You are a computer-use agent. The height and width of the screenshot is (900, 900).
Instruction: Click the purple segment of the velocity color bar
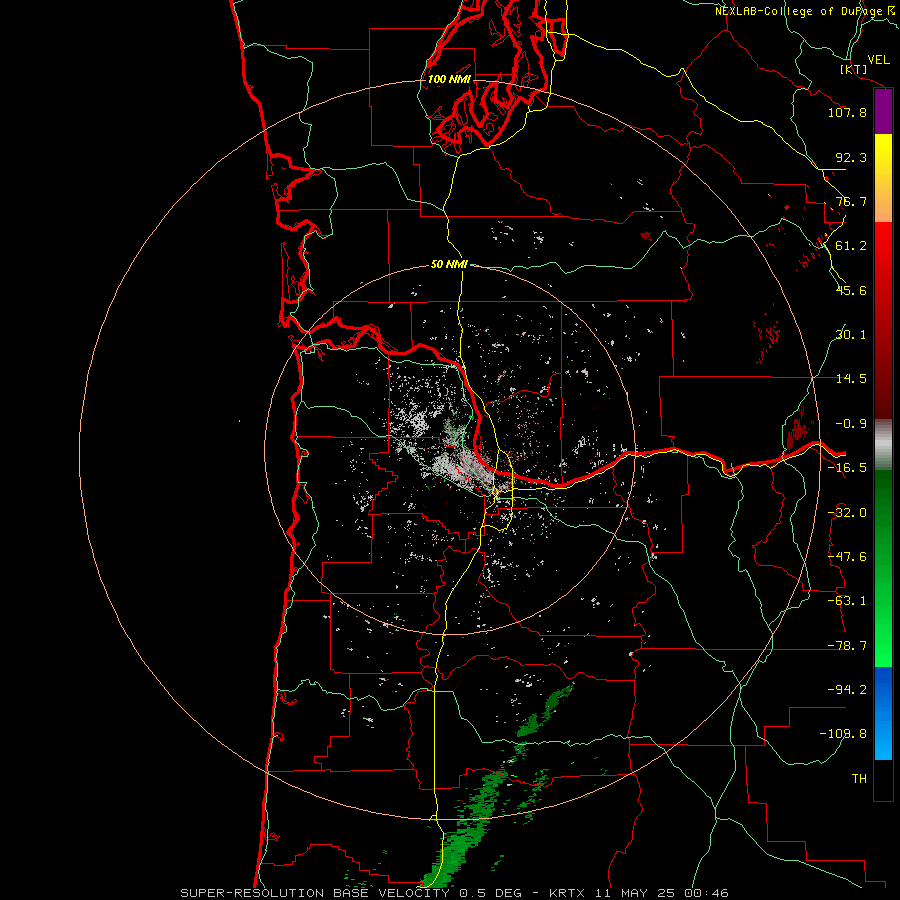tap(883, 112)
